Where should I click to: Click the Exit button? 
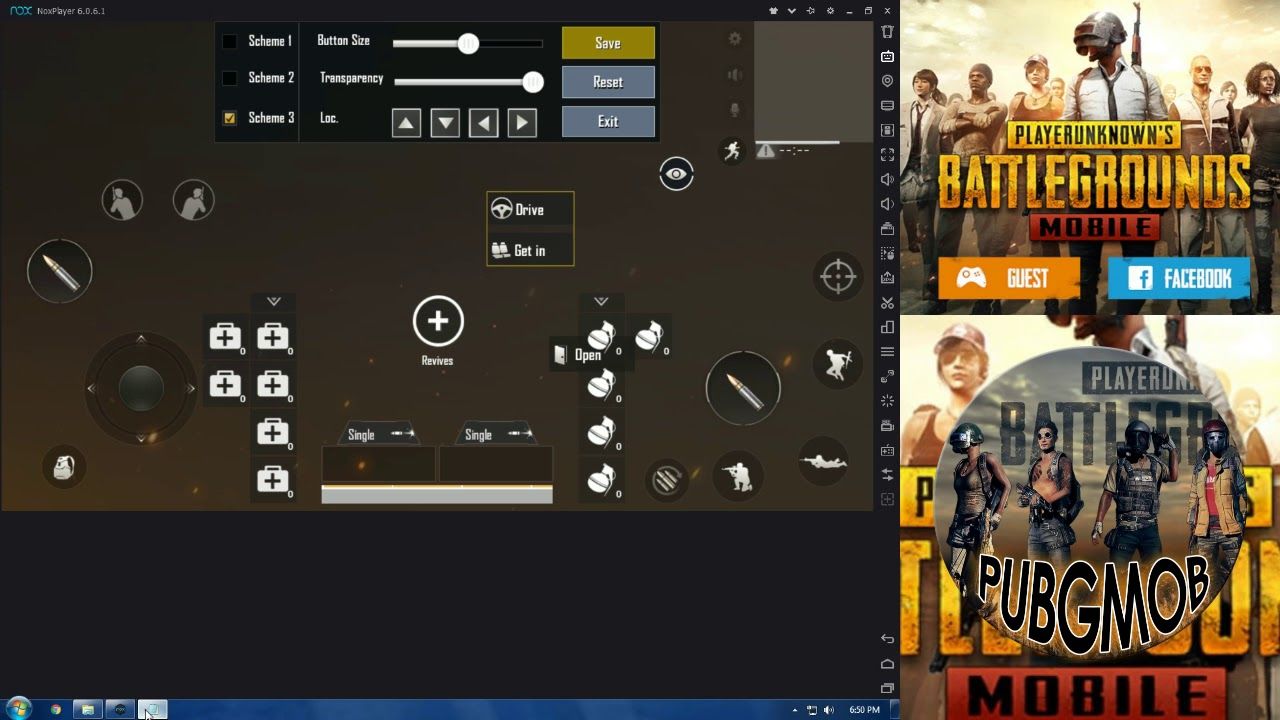[x=608, y=121]
